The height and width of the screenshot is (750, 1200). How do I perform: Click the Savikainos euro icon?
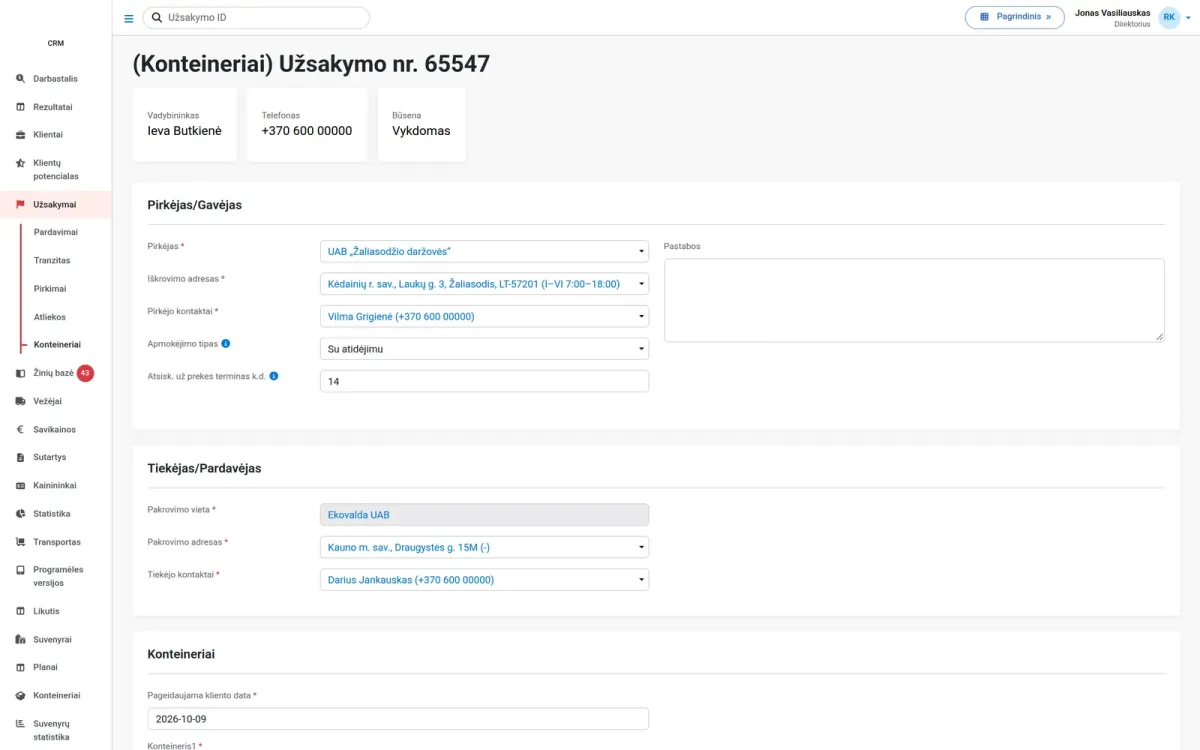pos(20,429)
